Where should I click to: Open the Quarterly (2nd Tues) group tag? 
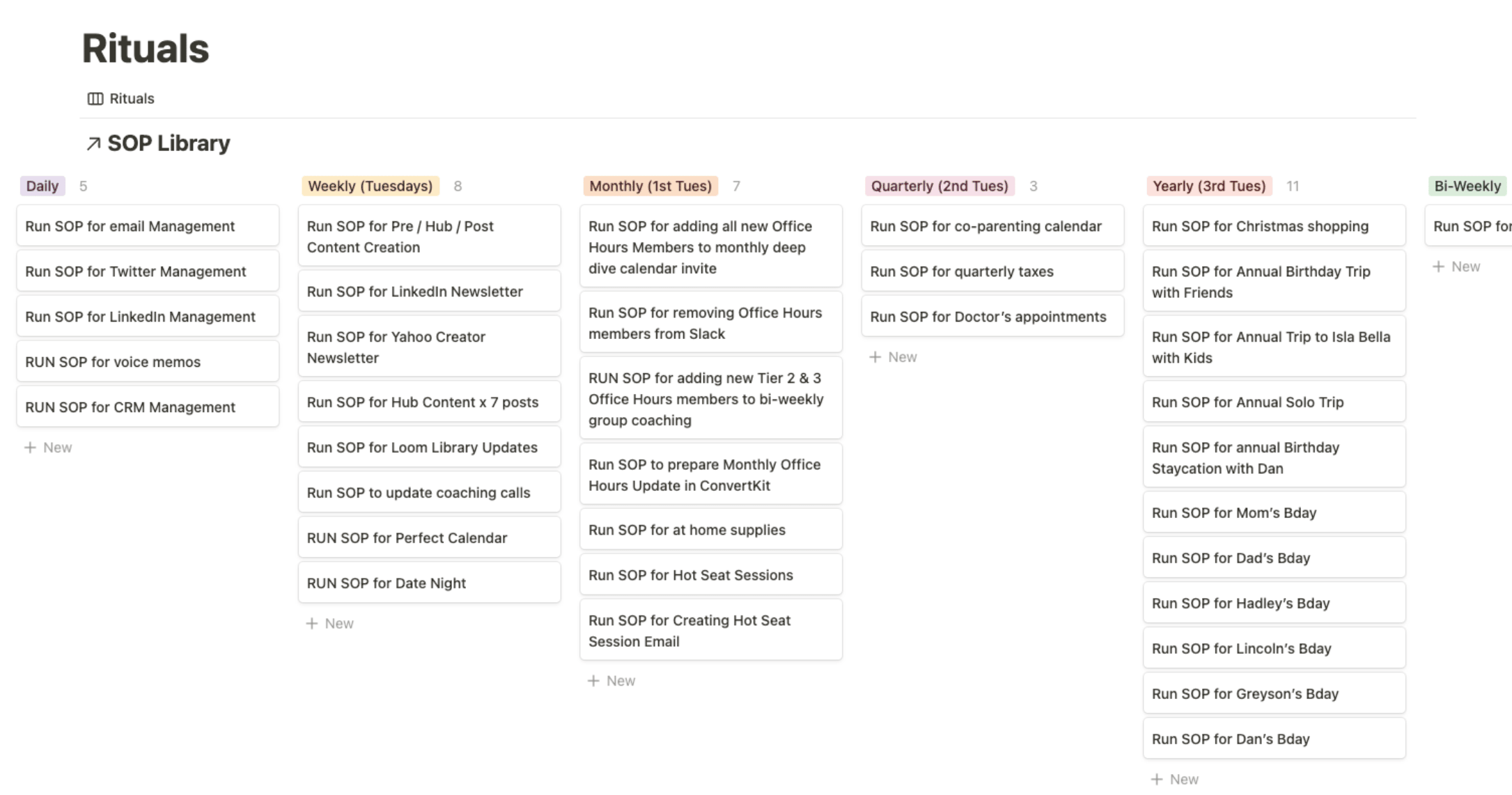[x=940, y=186]
